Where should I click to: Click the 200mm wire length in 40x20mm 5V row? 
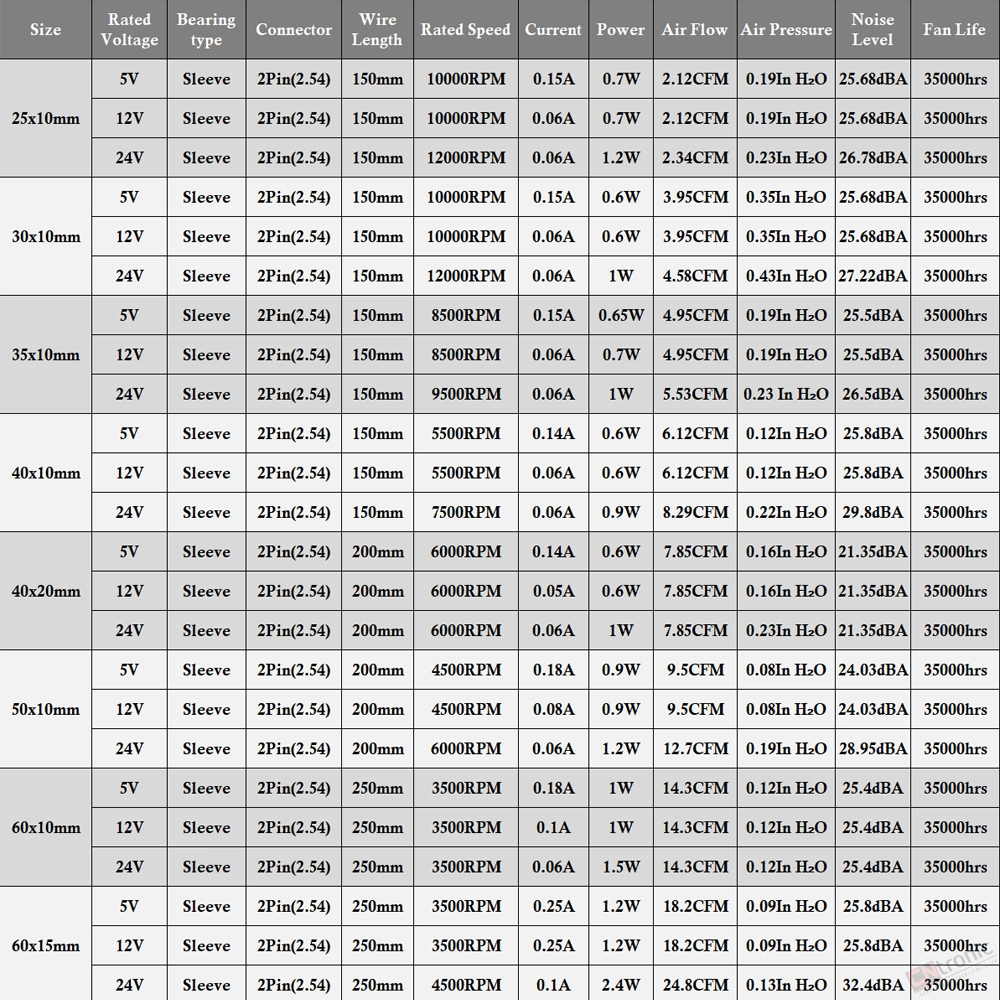pyautogui.click(x=378, y=552)
